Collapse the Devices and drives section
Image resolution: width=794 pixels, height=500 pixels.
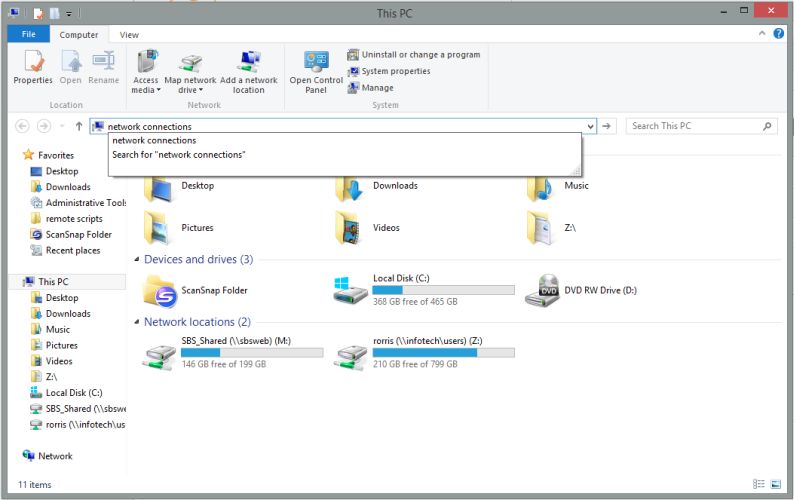tap(137, 260)
